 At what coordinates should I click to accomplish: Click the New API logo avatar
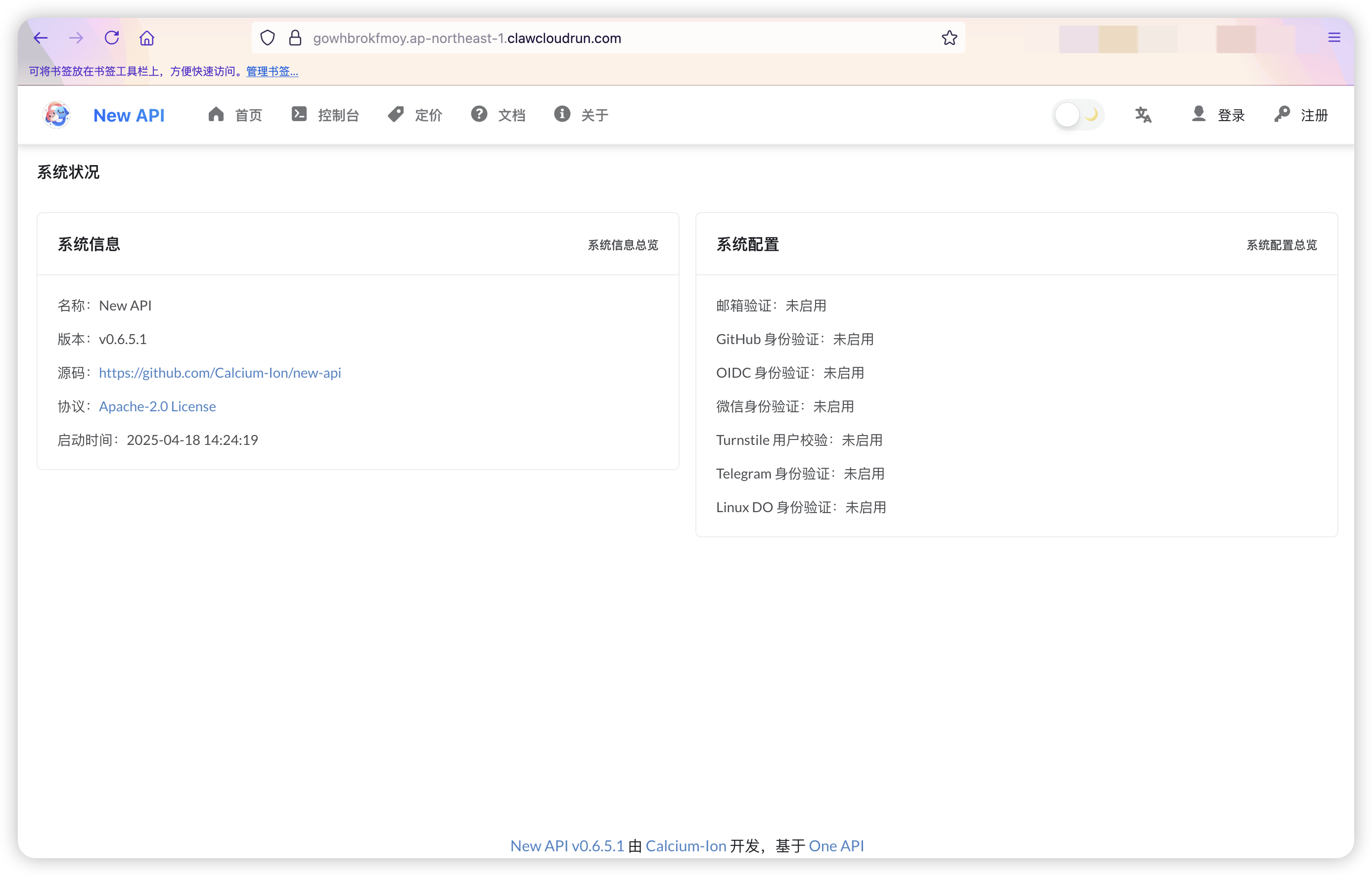(x=56, y=115)
